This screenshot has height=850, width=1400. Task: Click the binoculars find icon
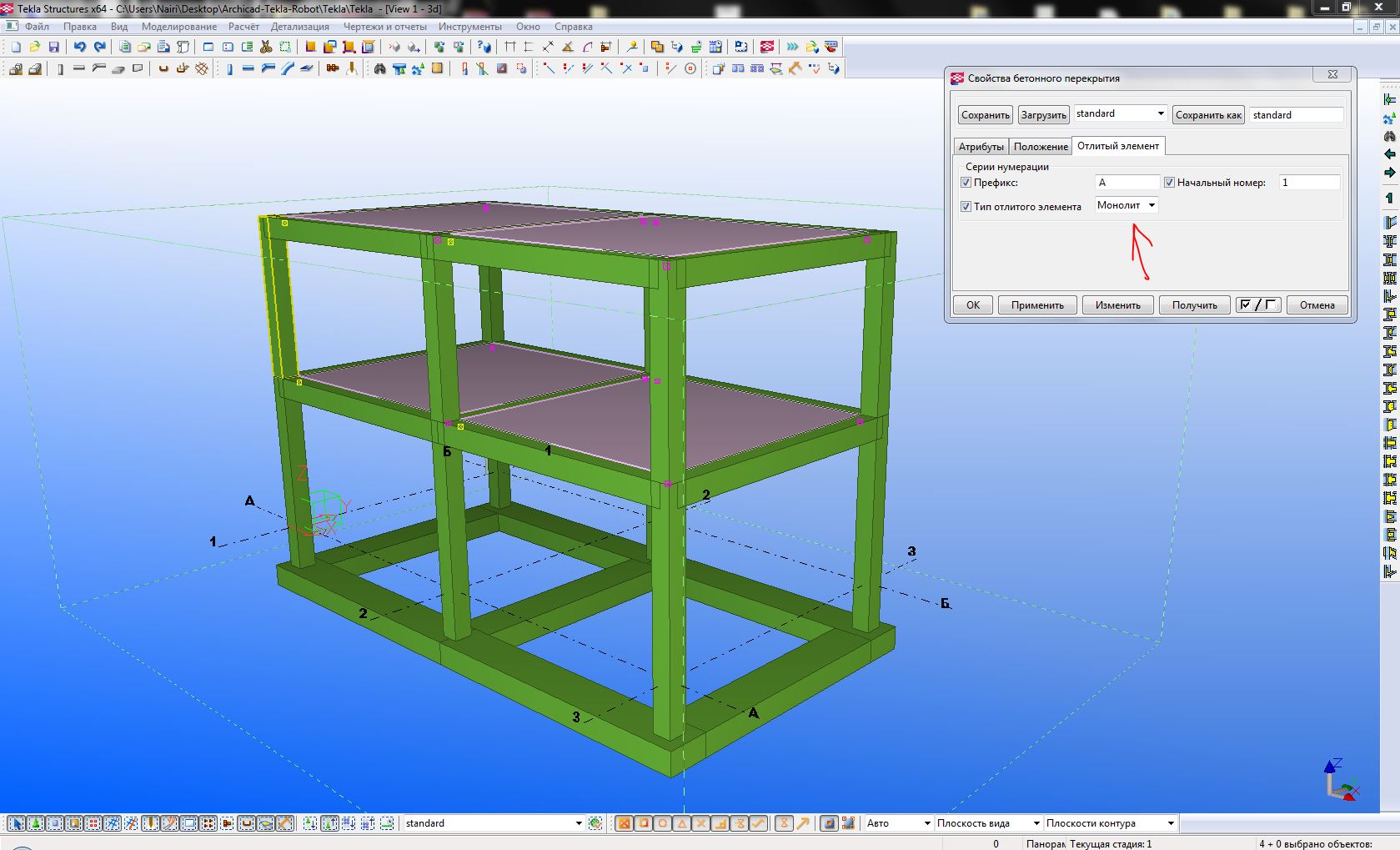click(379, 68)
